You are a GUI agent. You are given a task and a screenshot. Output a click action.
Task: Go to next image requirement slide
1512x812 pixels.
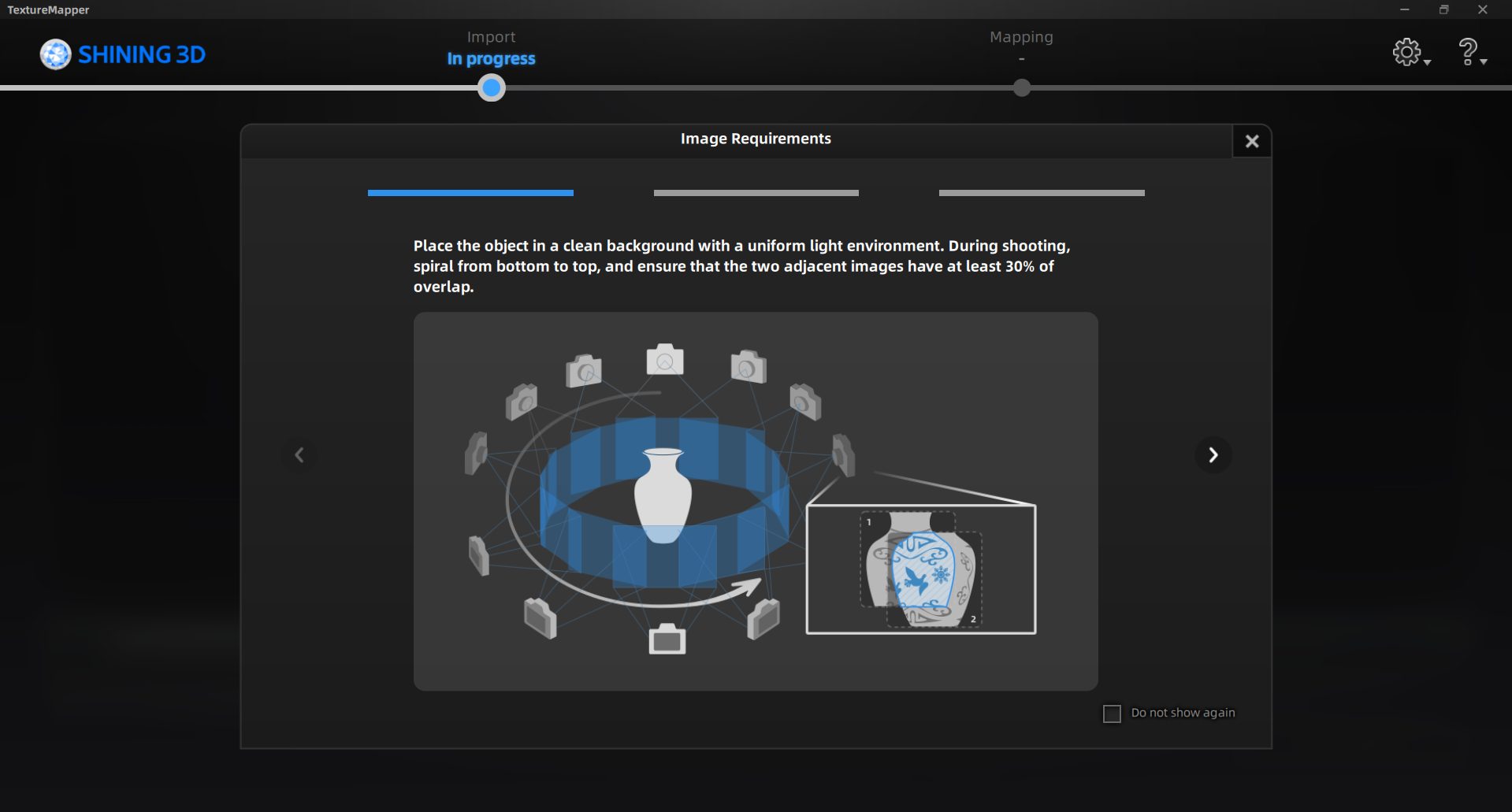coord(1213,455)
